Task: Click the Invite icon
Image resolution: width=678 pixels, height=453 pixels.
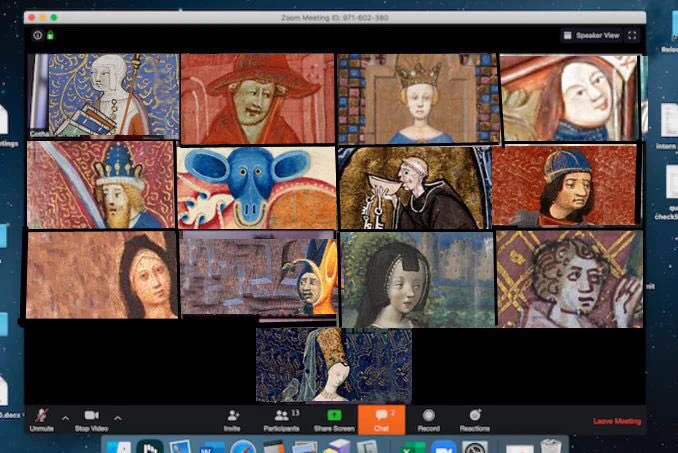Action: click(233, 415)
